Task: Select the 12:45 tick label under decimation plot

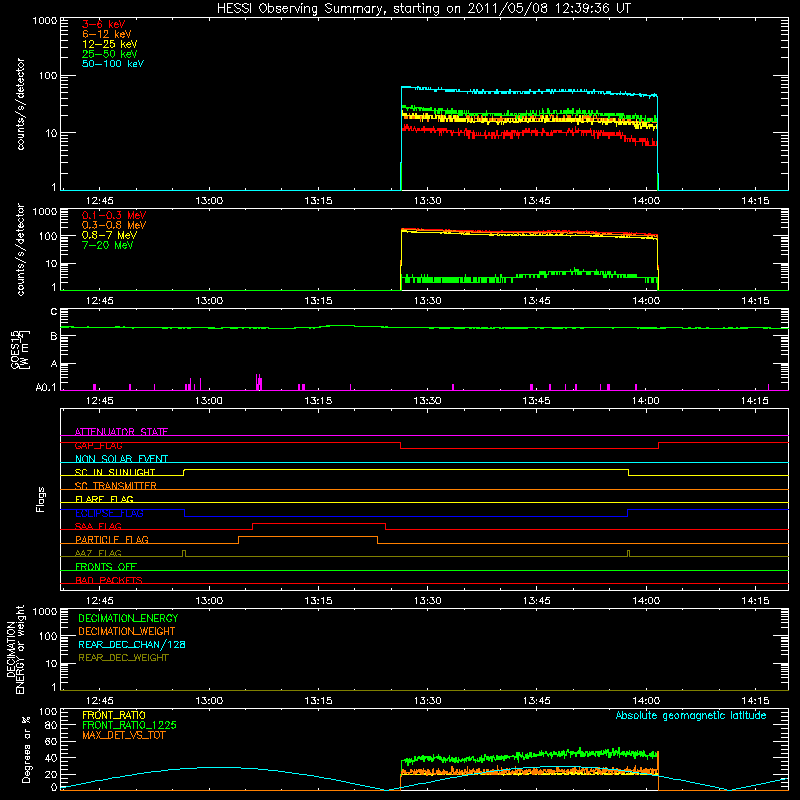Action: pyautogui.click(x=99, y=701)
